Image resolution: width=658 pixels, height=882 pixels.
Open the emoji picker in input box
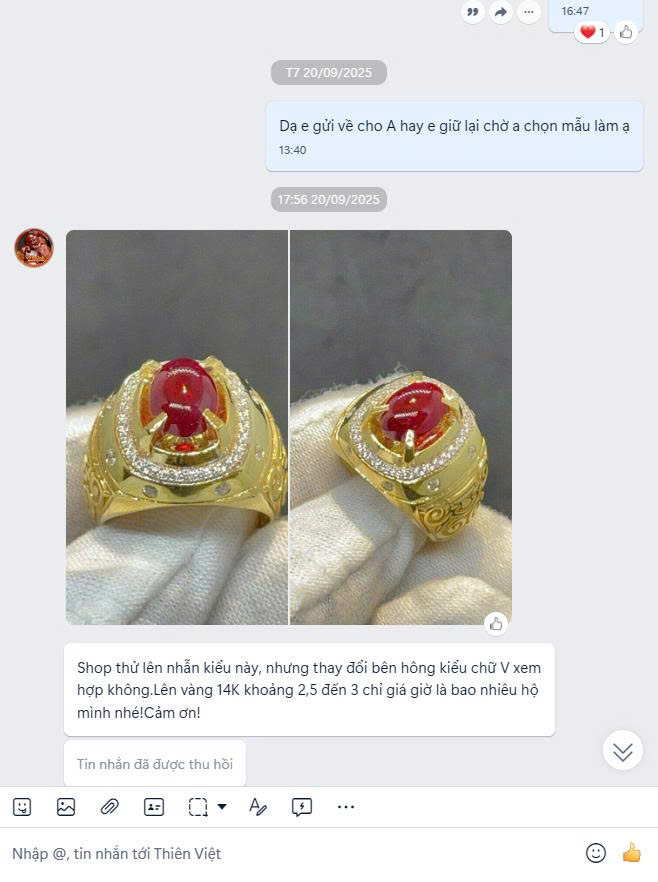[x=596, y=853]
